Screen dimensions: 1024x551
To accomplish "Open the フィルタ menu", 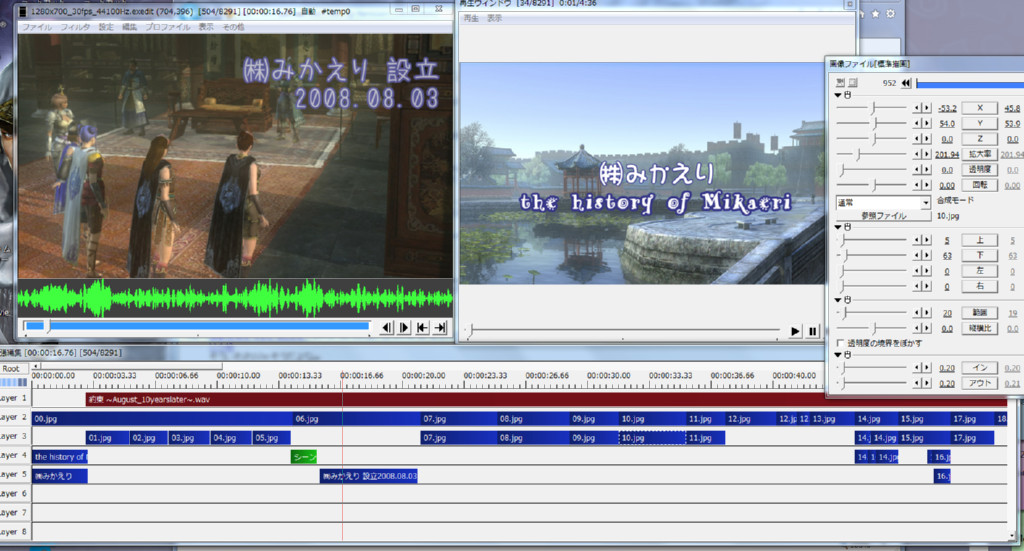I will (75, 27).
